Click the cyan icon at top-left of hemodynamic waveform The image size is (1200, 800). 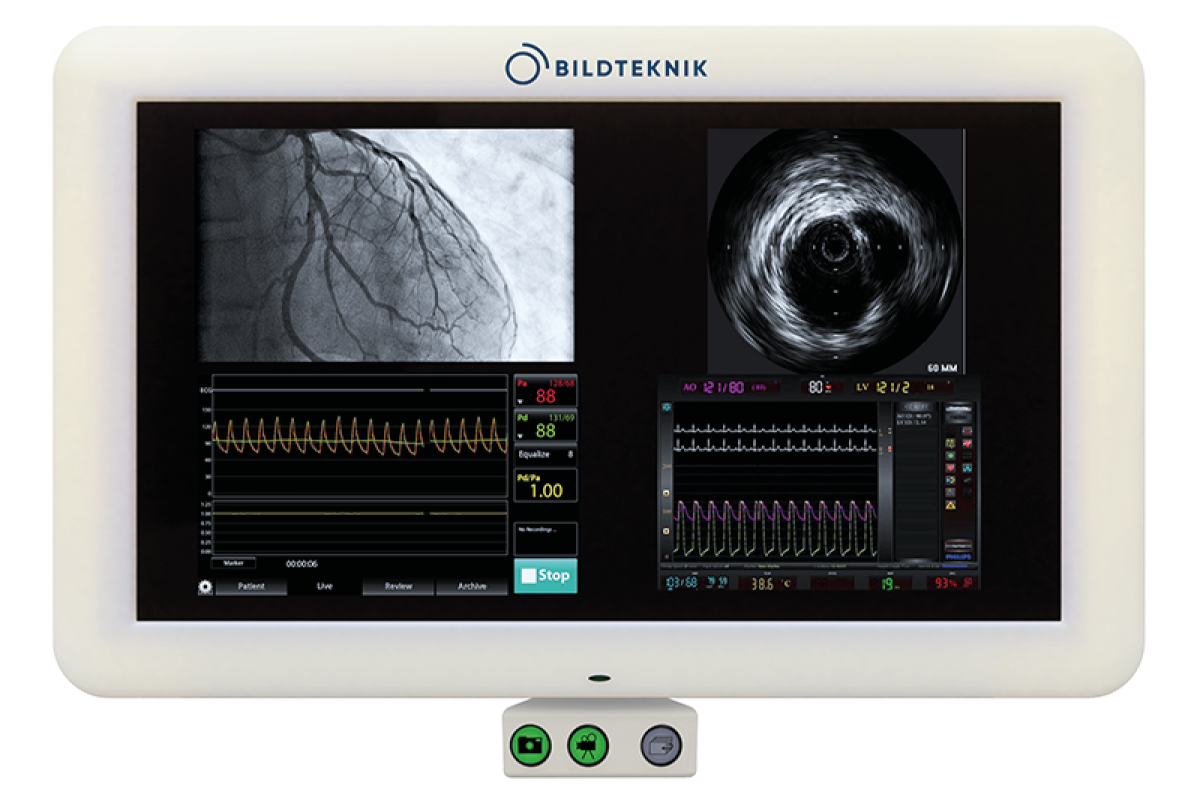667,408
